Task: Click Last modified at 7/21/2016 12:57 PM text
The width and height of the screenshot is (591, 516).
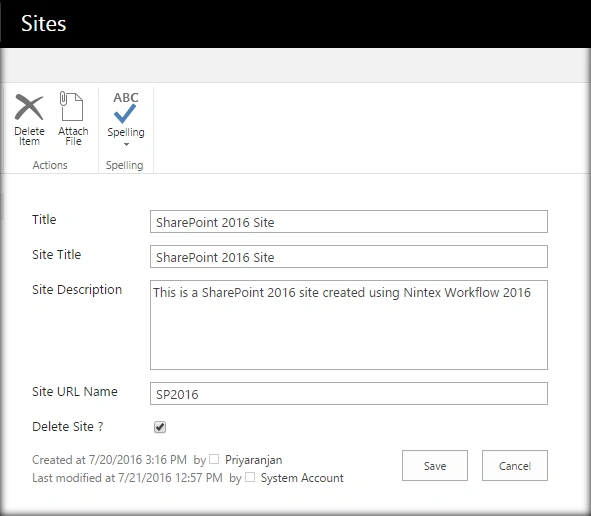Action: [127, 478]
